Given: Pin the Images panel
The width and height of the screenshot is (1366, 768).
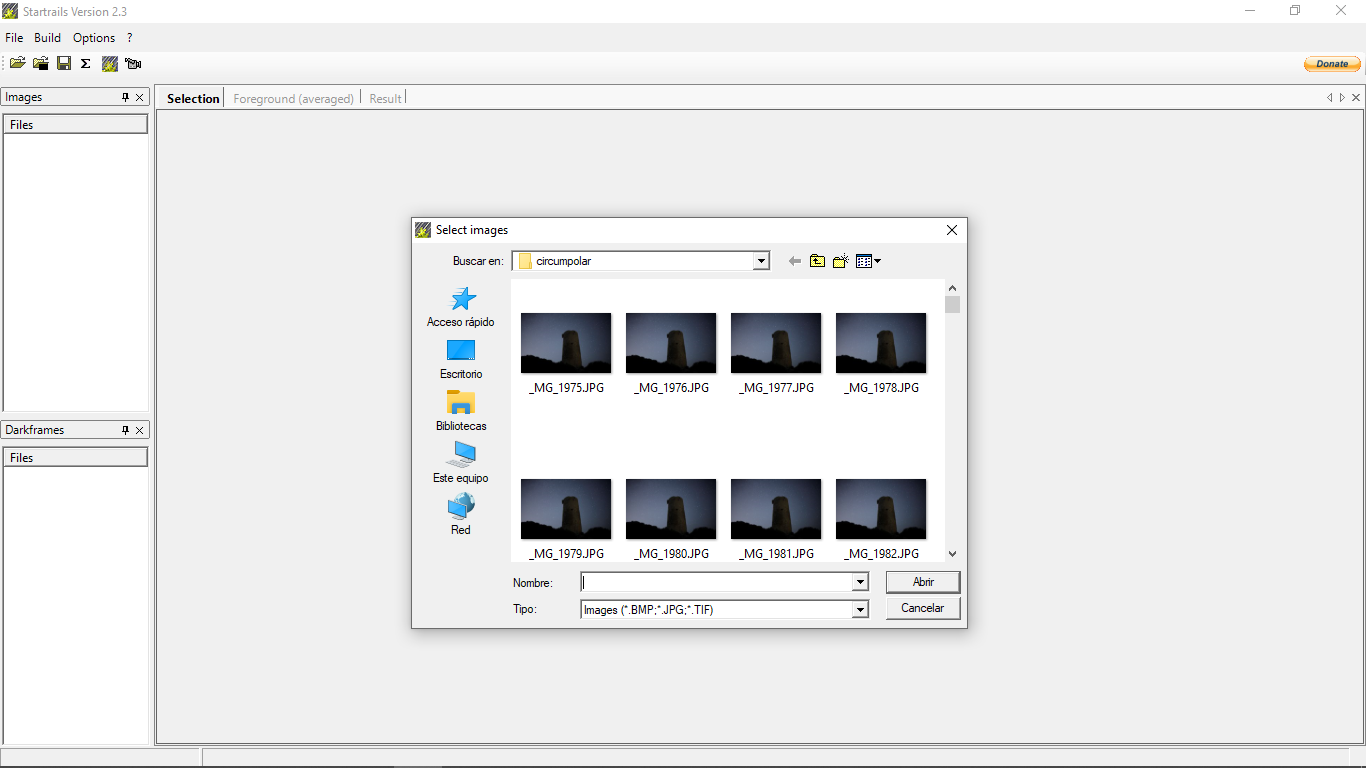Looking at the screenshot, I should click(x=125, y=97).
